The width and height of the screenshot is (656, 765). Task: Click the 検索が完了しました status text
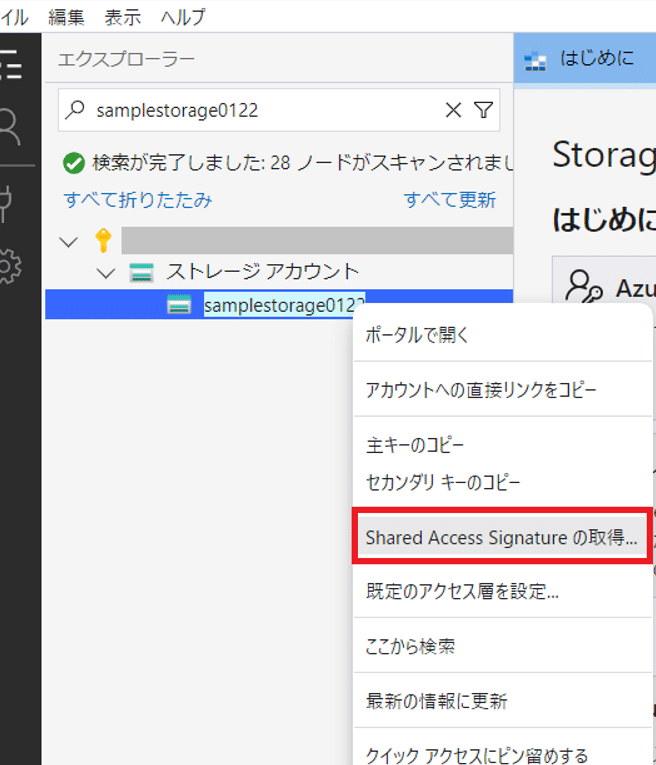pos(302,162)
